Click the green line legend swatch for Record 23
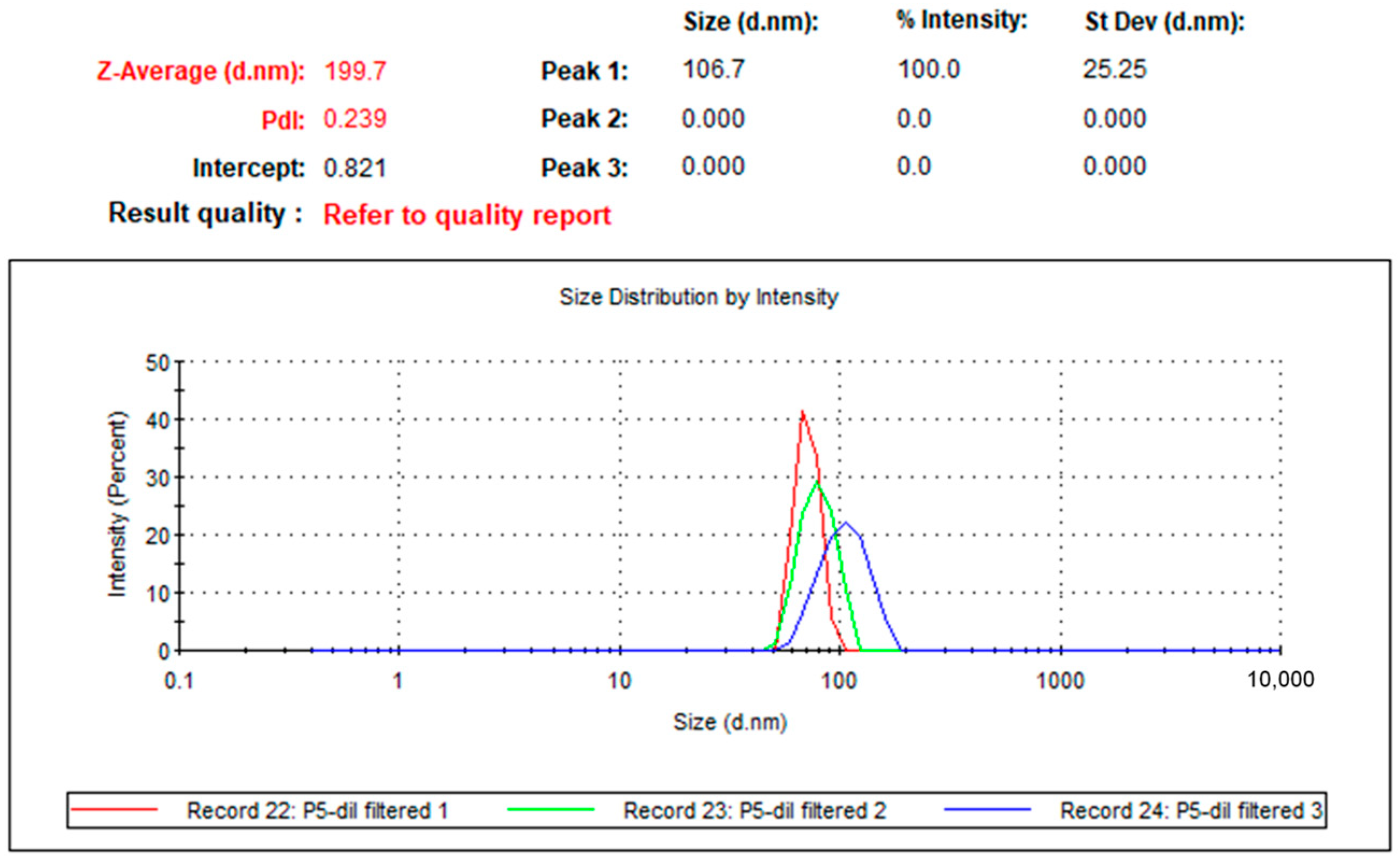The width and height of the screenshot is (1400, 862). (551, 809)
